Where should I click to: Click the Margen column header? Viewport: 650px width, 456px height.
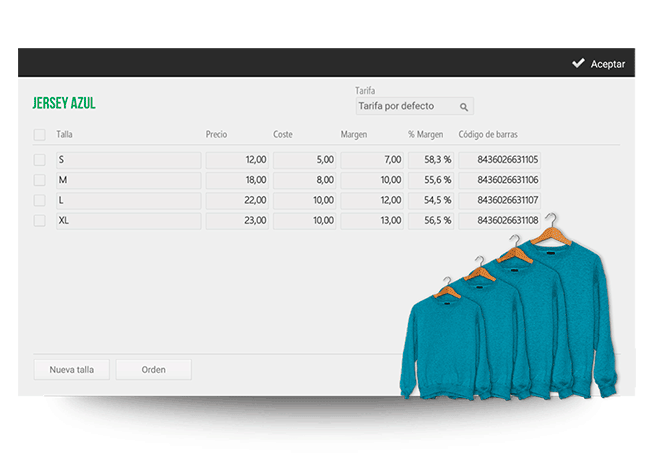click(x=354, y=134)
